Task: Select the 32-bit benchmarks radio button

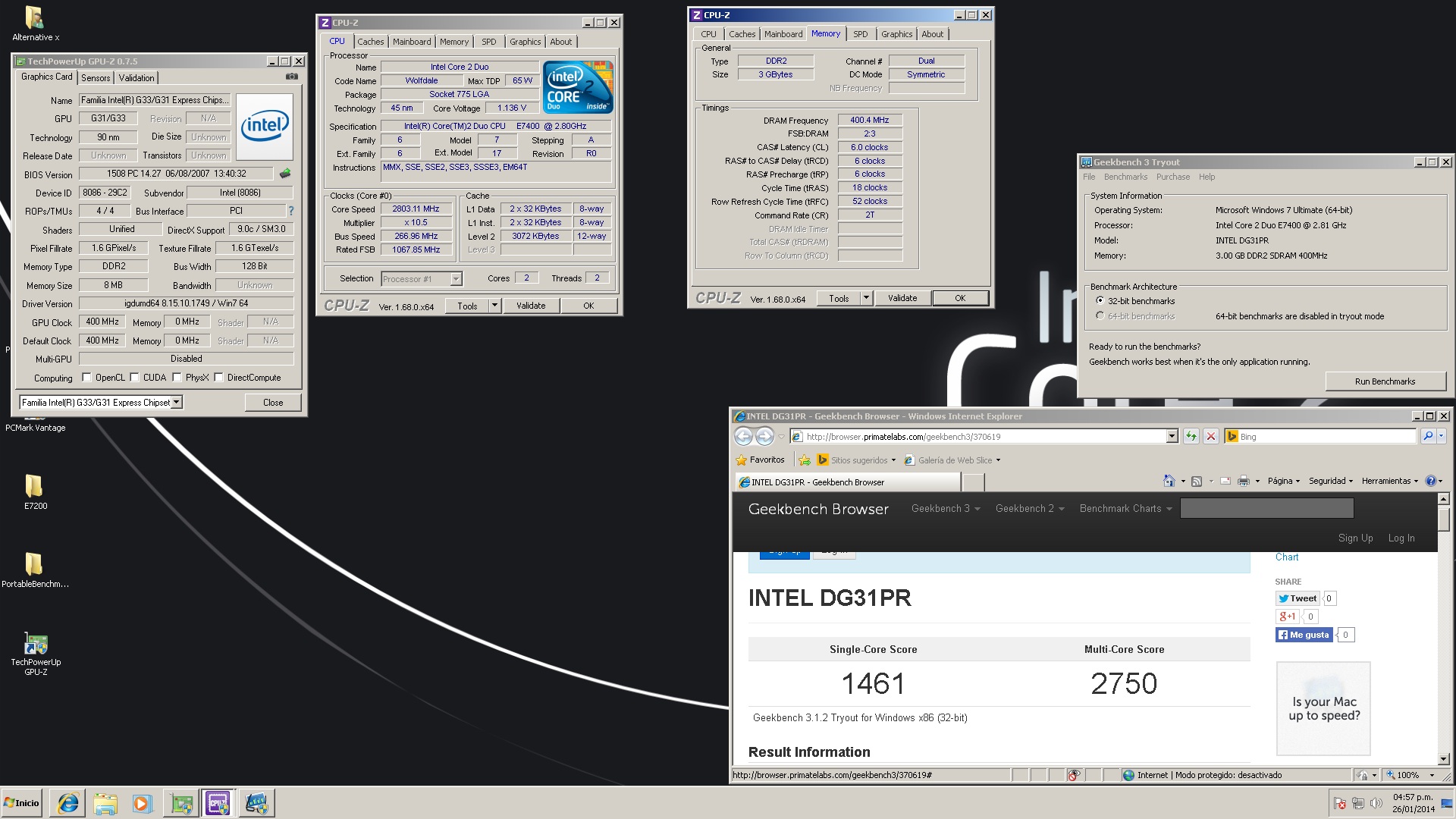Action: pos(1100,301)
